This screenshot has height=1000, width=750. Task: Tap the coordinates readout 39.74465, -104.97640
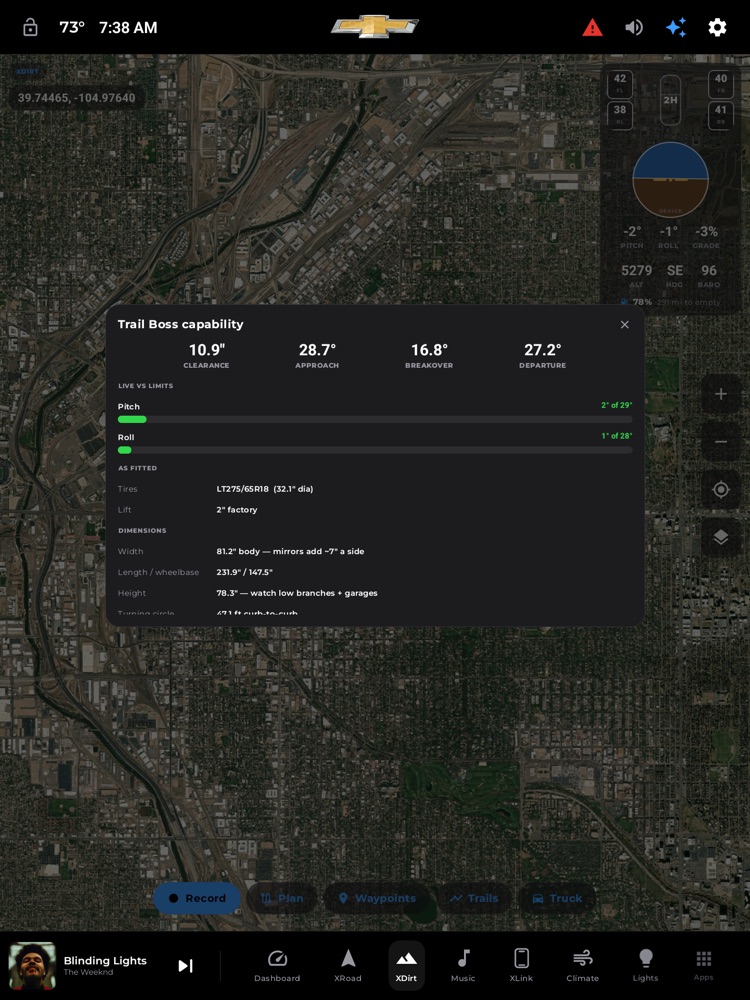(x=77, y=98)
